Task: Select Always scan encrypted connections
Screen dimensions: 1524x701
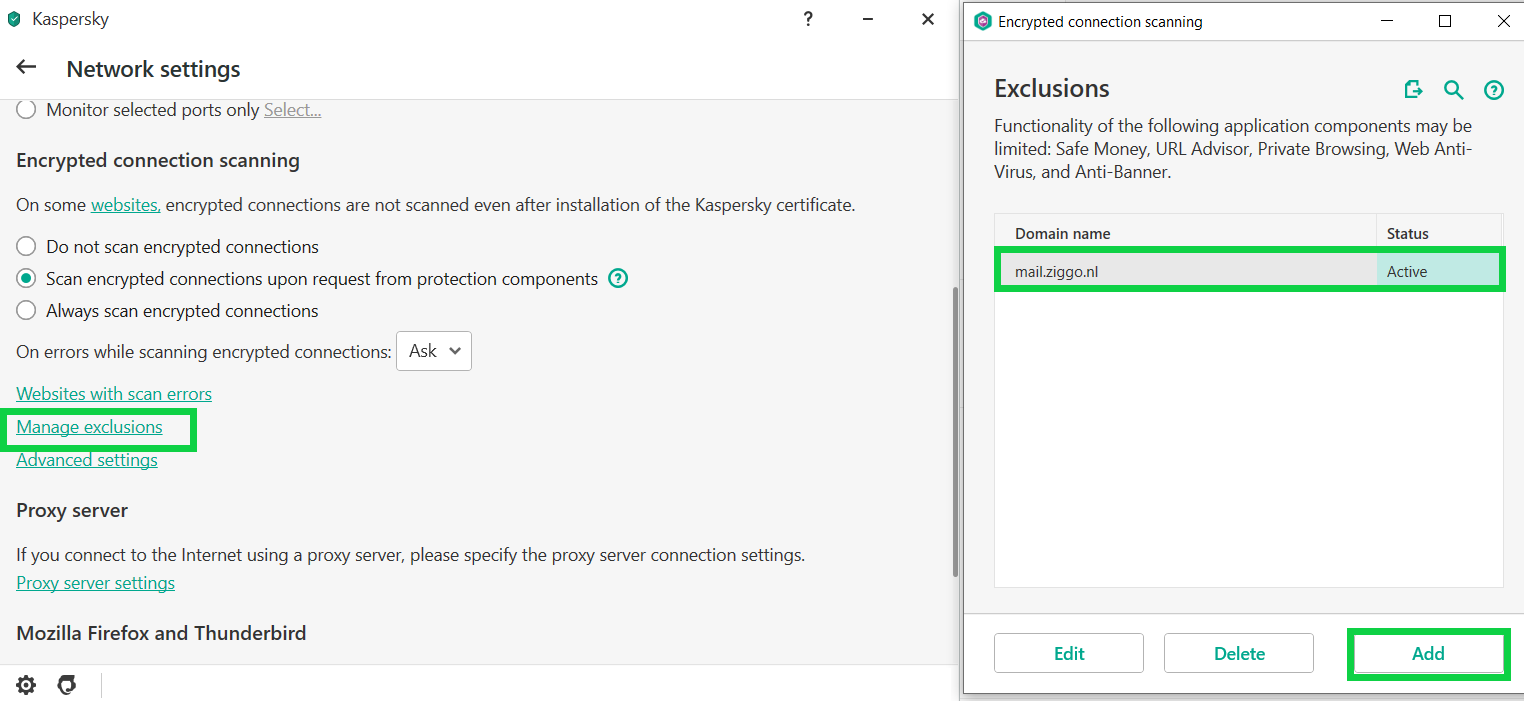Action: [27, 311]
